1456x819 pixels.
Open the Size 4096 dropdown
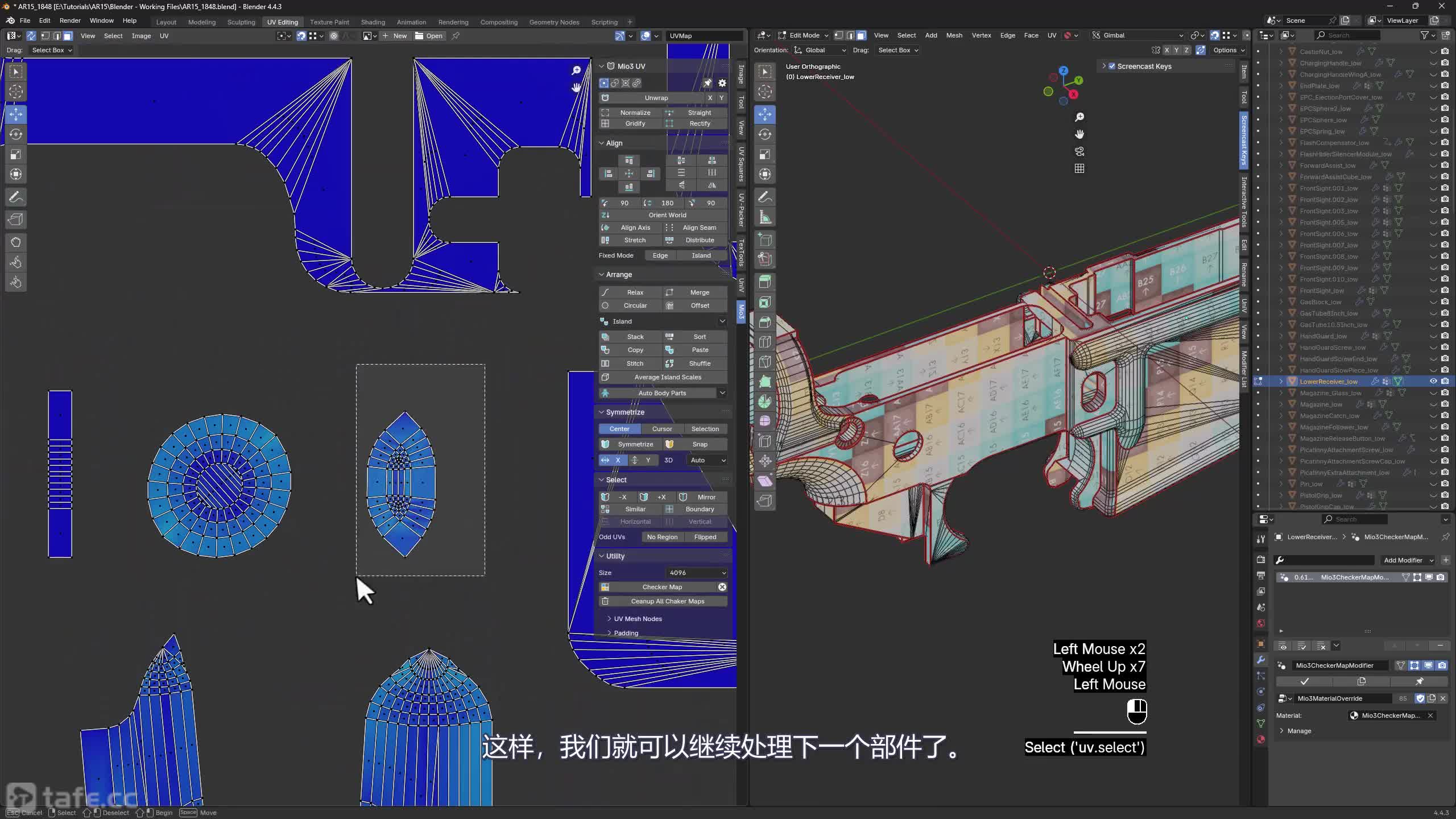[696, 573]
